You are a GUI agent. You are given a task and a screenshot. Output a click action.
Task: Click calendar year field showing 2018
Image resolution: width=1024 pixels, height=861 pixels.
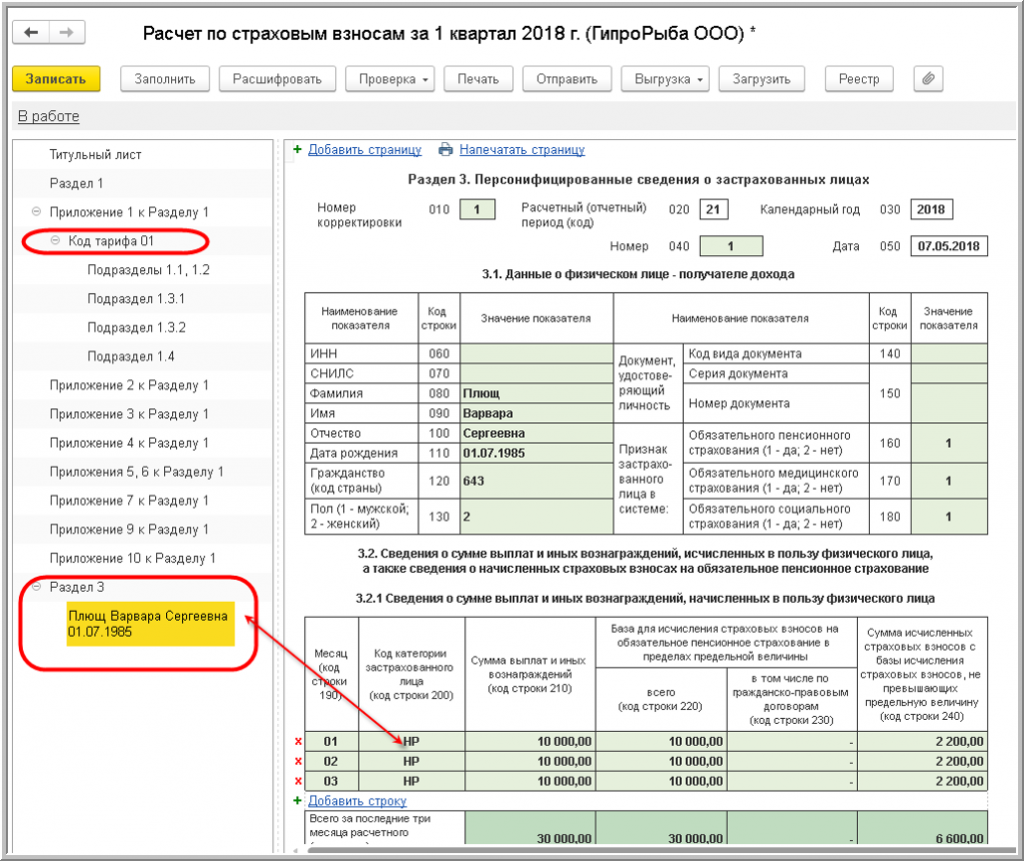[931, 209]
